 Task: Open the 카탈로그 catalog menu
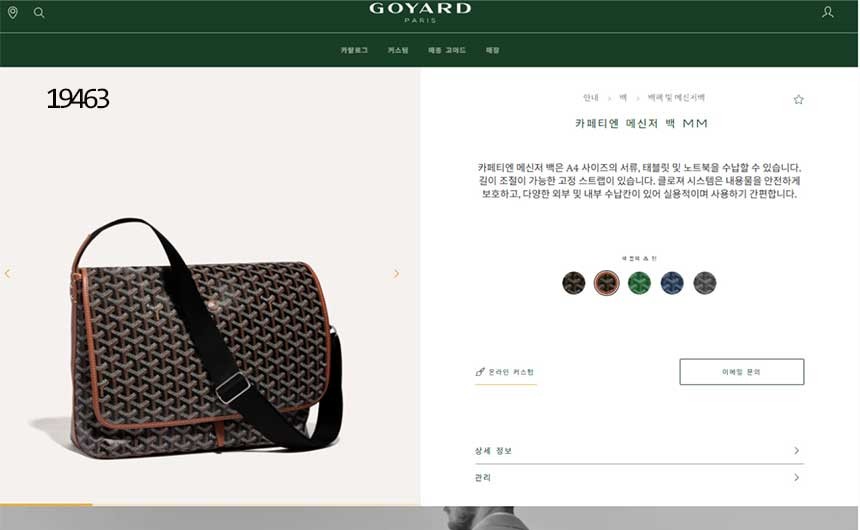pyautogui.click(x=354, y=50)
